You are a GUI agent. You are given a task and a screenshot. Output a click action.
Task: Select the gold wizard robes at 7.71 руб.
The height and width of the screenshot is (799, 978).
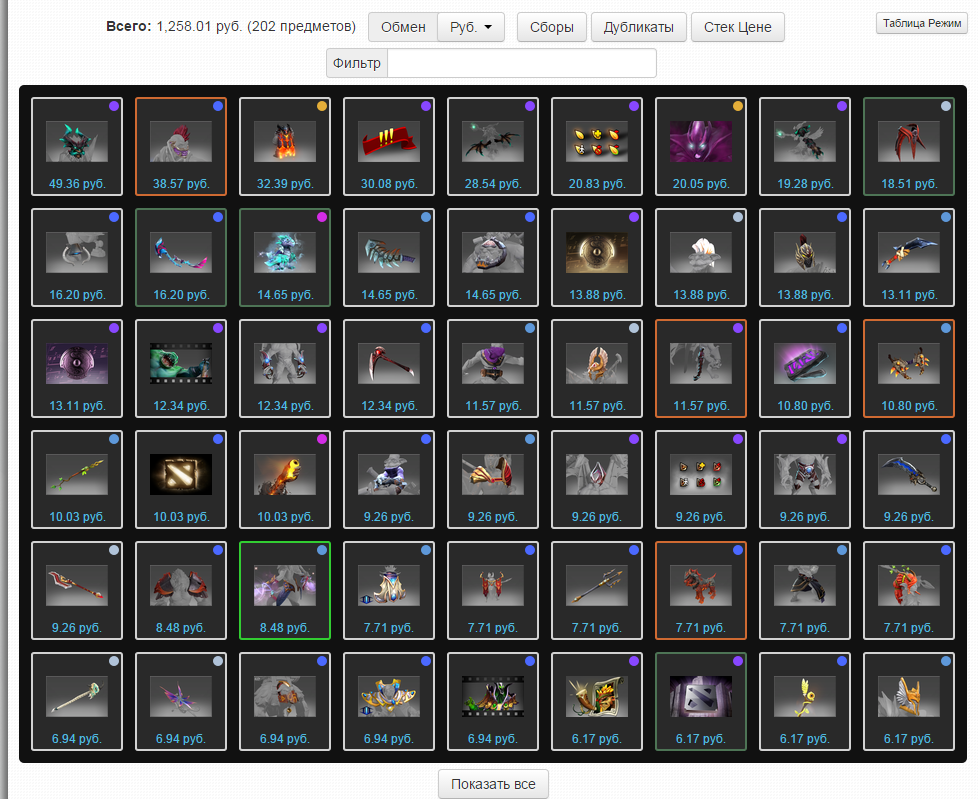click(389, 591)
